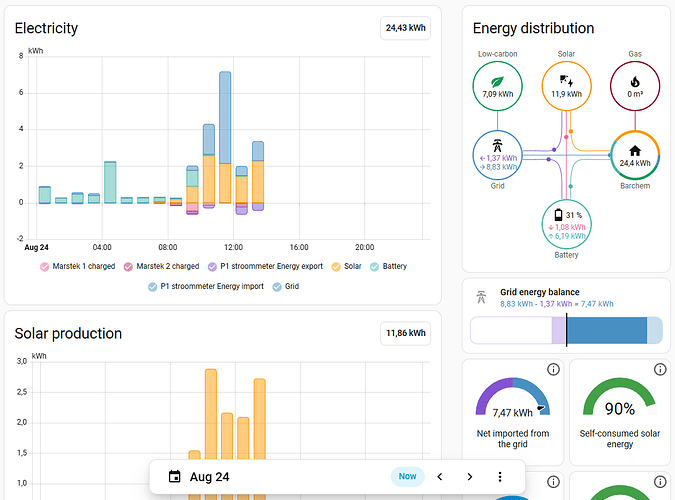
Task: Select the Grid transmission tower node
Action: click(497, 155)
